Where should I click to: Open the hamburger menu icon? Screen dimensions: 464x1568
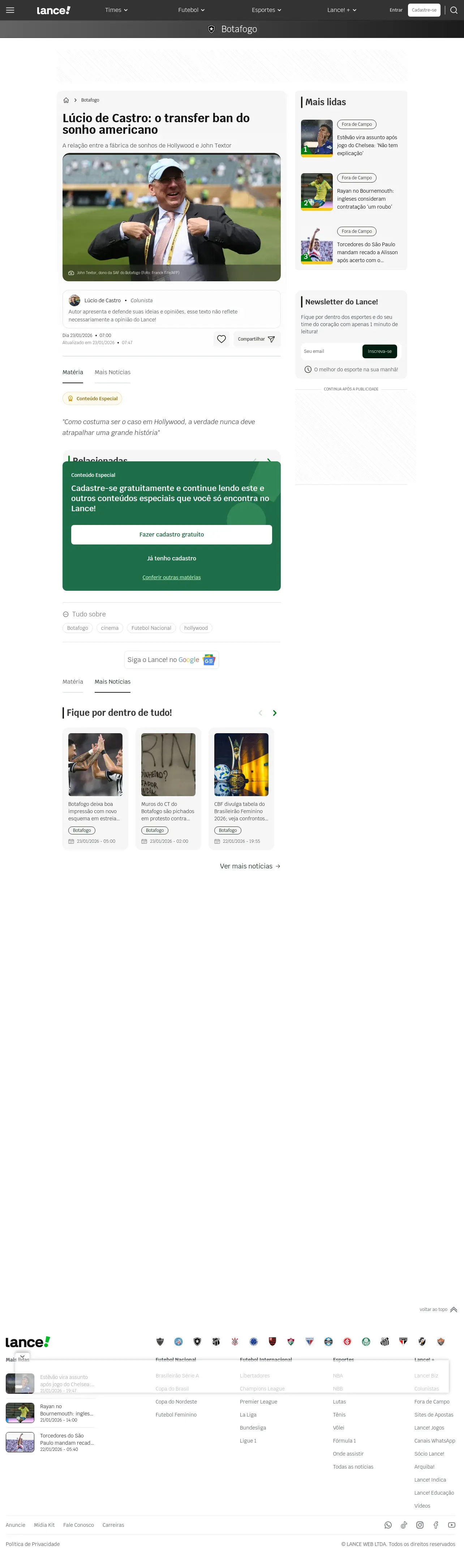coord(10,10)
